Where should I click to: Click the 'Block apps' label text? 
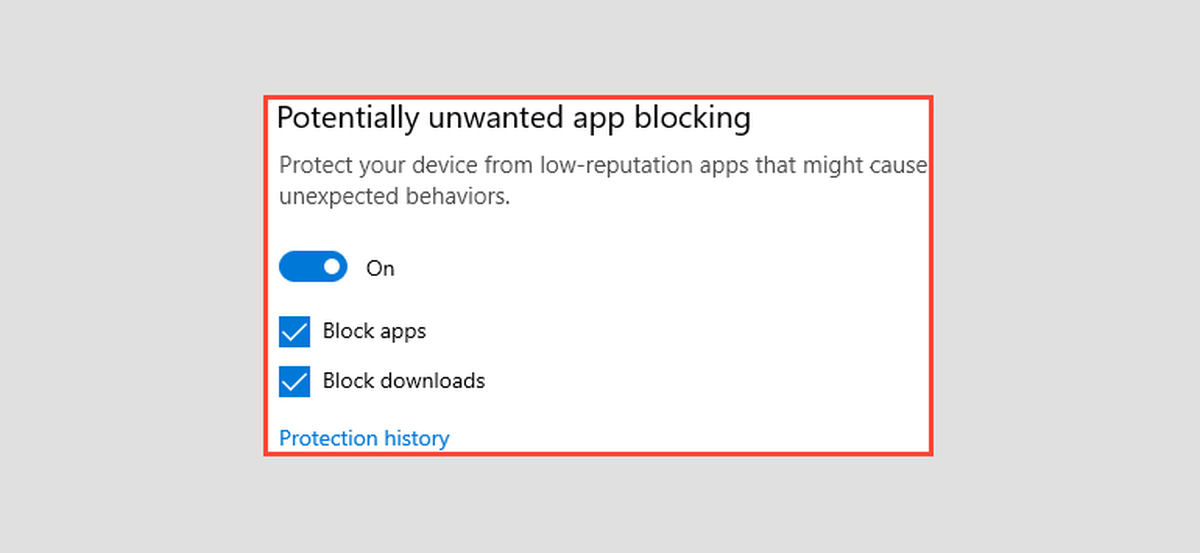[x=374, y=331]
